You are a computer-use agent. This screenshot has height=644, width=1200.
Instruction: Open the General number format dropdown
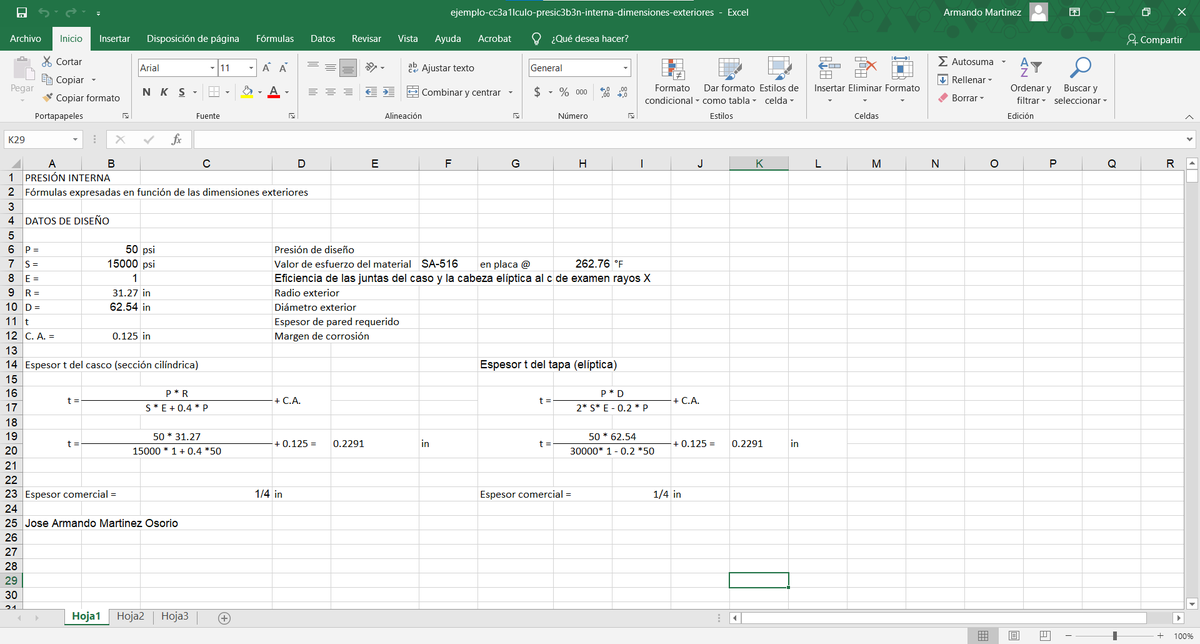[x=626, y=68]
